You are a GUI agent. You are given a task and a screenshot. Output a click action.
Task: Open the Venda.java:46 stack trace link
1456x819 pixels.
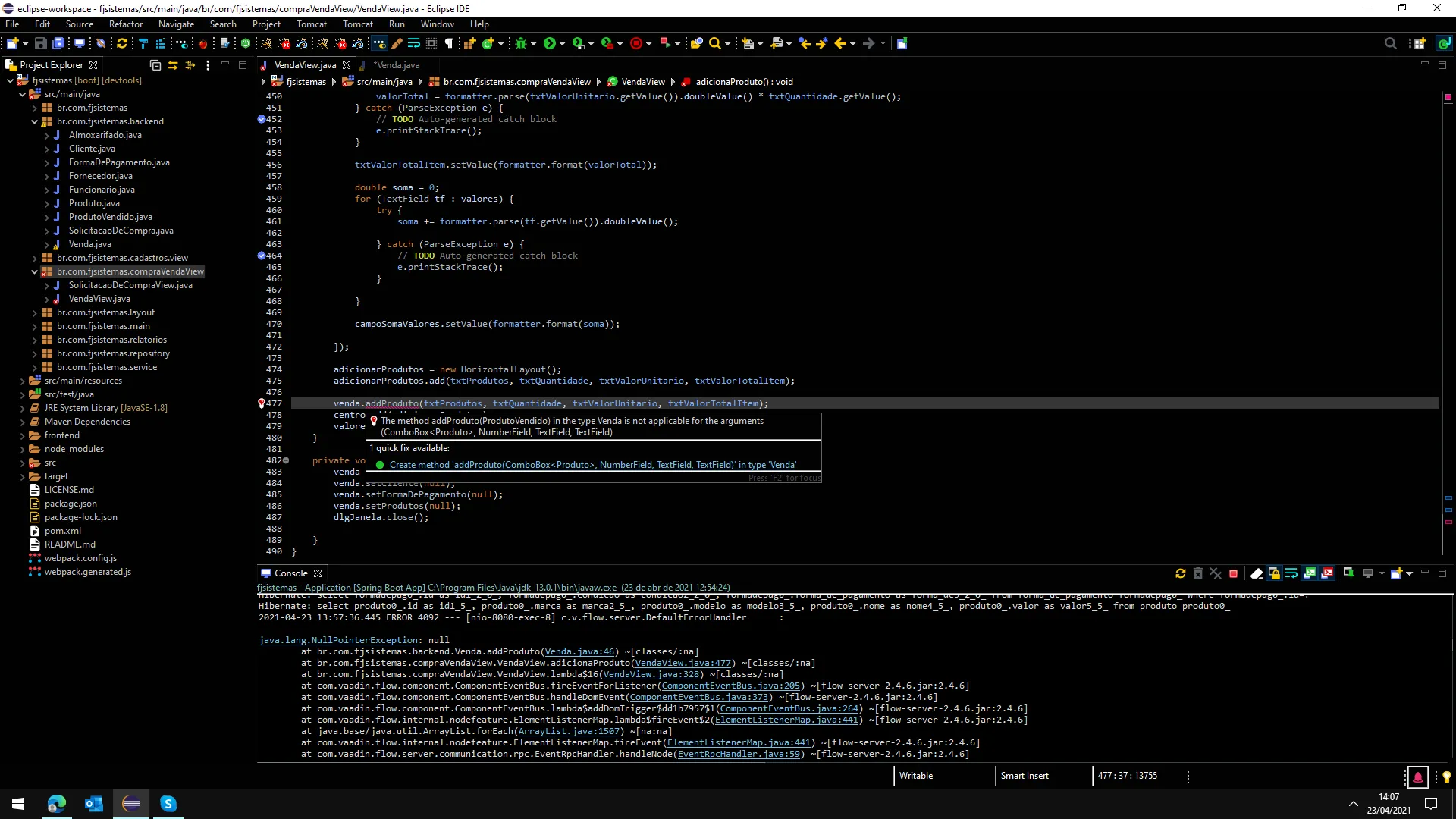point(579,651)
